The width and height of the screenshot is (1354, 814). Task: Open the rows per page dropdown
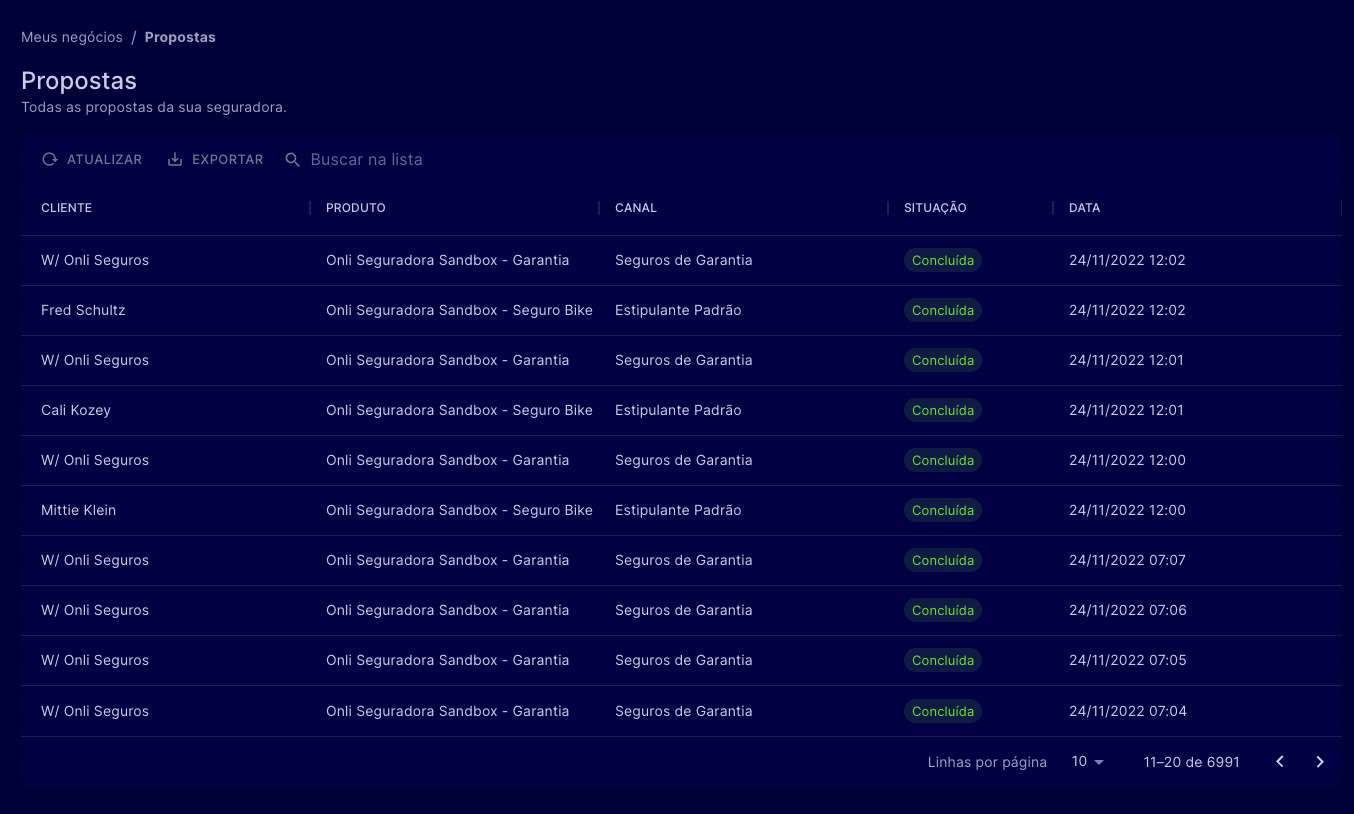coord(1087,762)
